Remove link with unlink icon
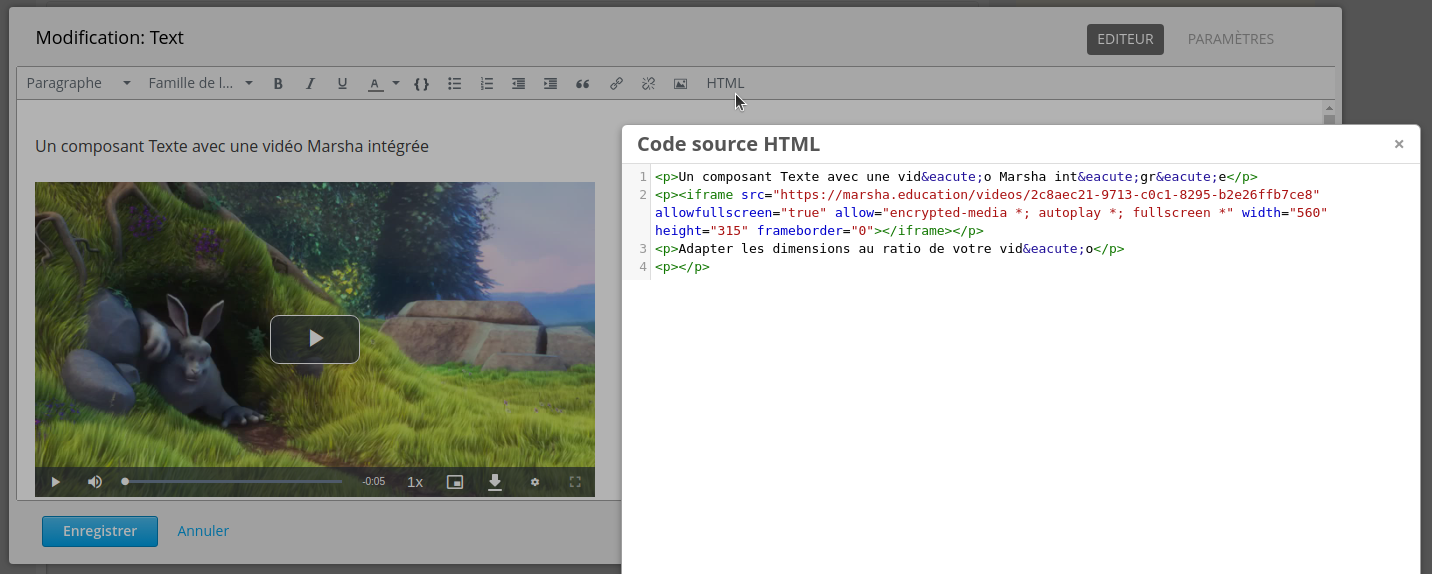 648,84
